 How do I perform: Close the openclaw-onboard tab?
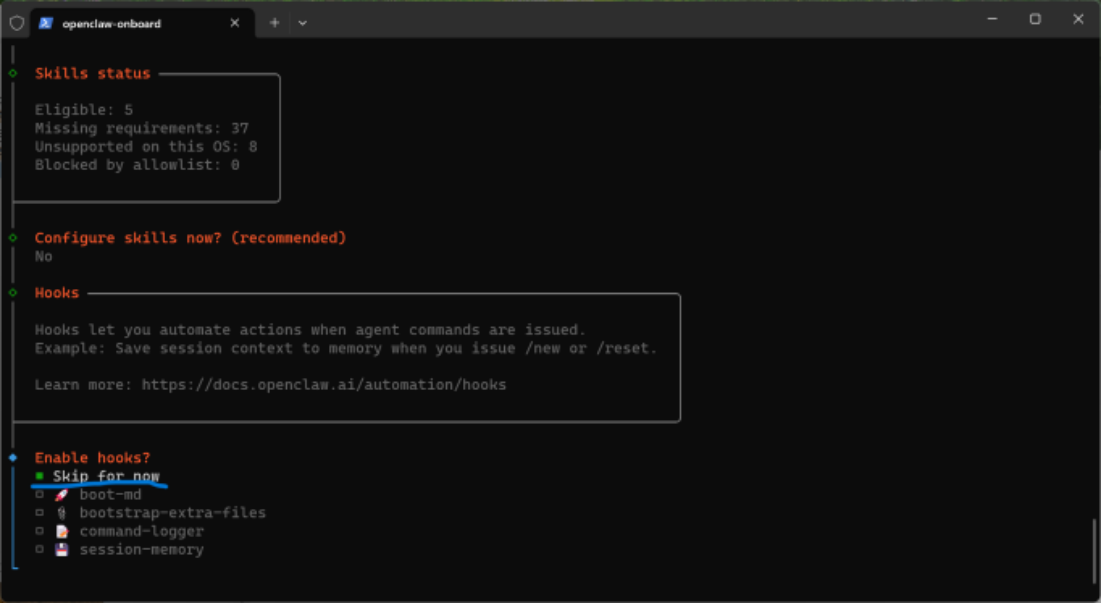pos(235,22)
